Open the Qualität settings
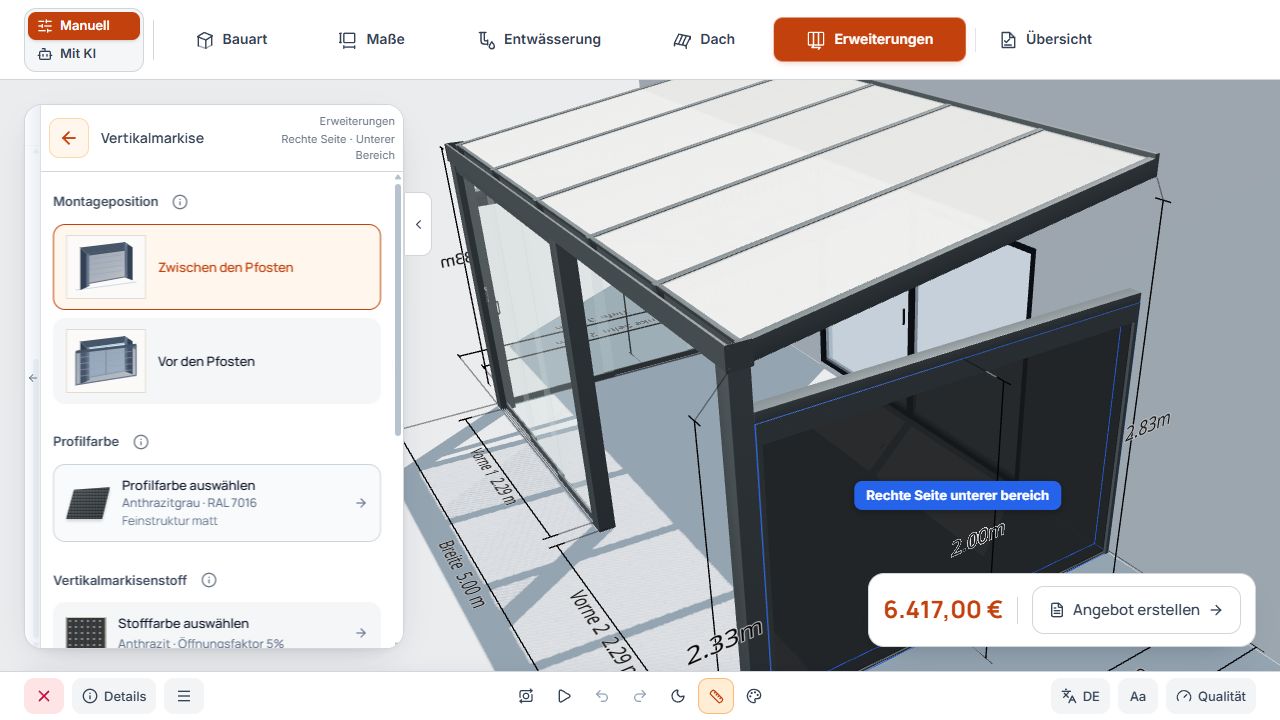This screenshot has width=1280, height=720. point(1211,696)
